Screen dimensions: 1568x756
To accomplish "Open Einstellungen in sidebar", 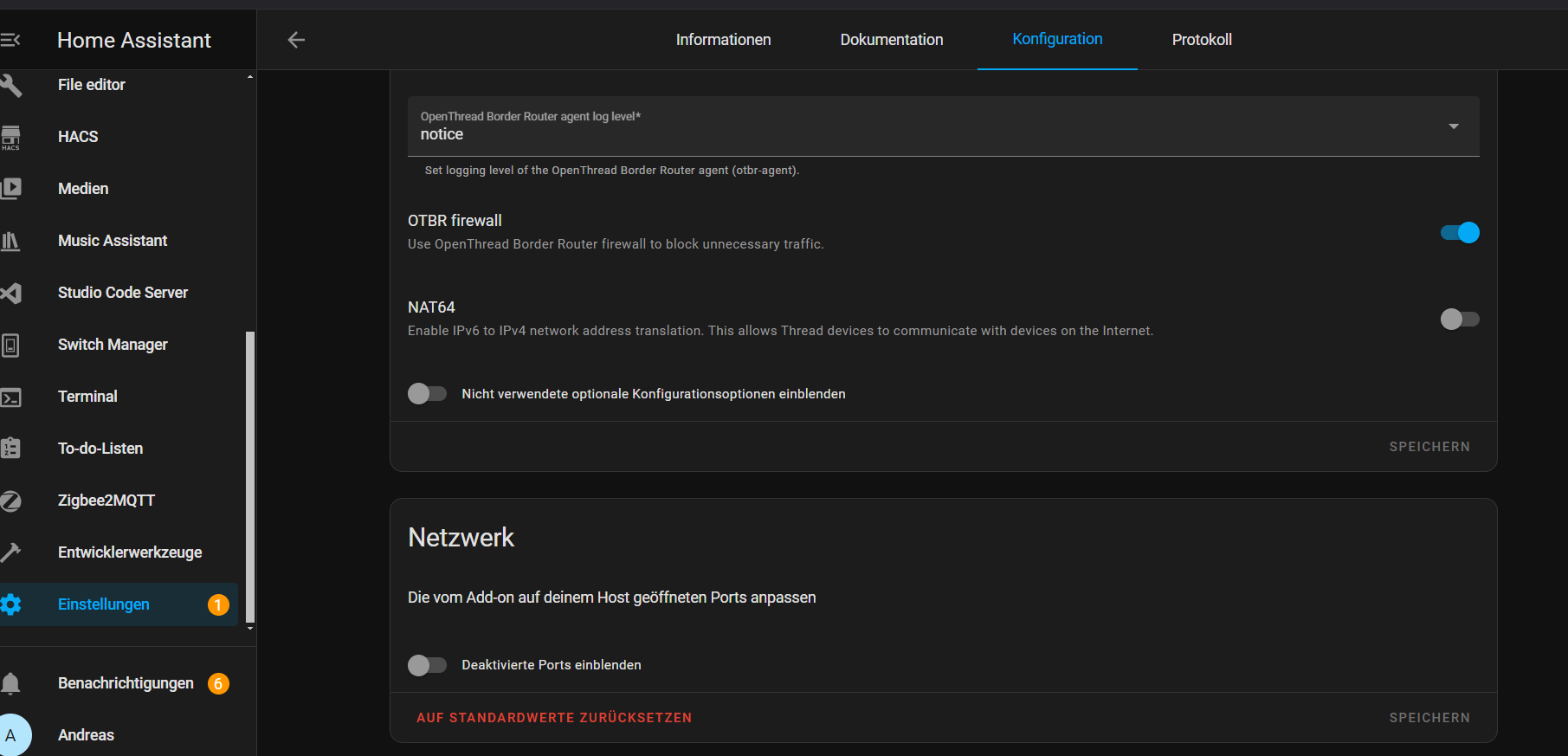I will pos(119,604).
